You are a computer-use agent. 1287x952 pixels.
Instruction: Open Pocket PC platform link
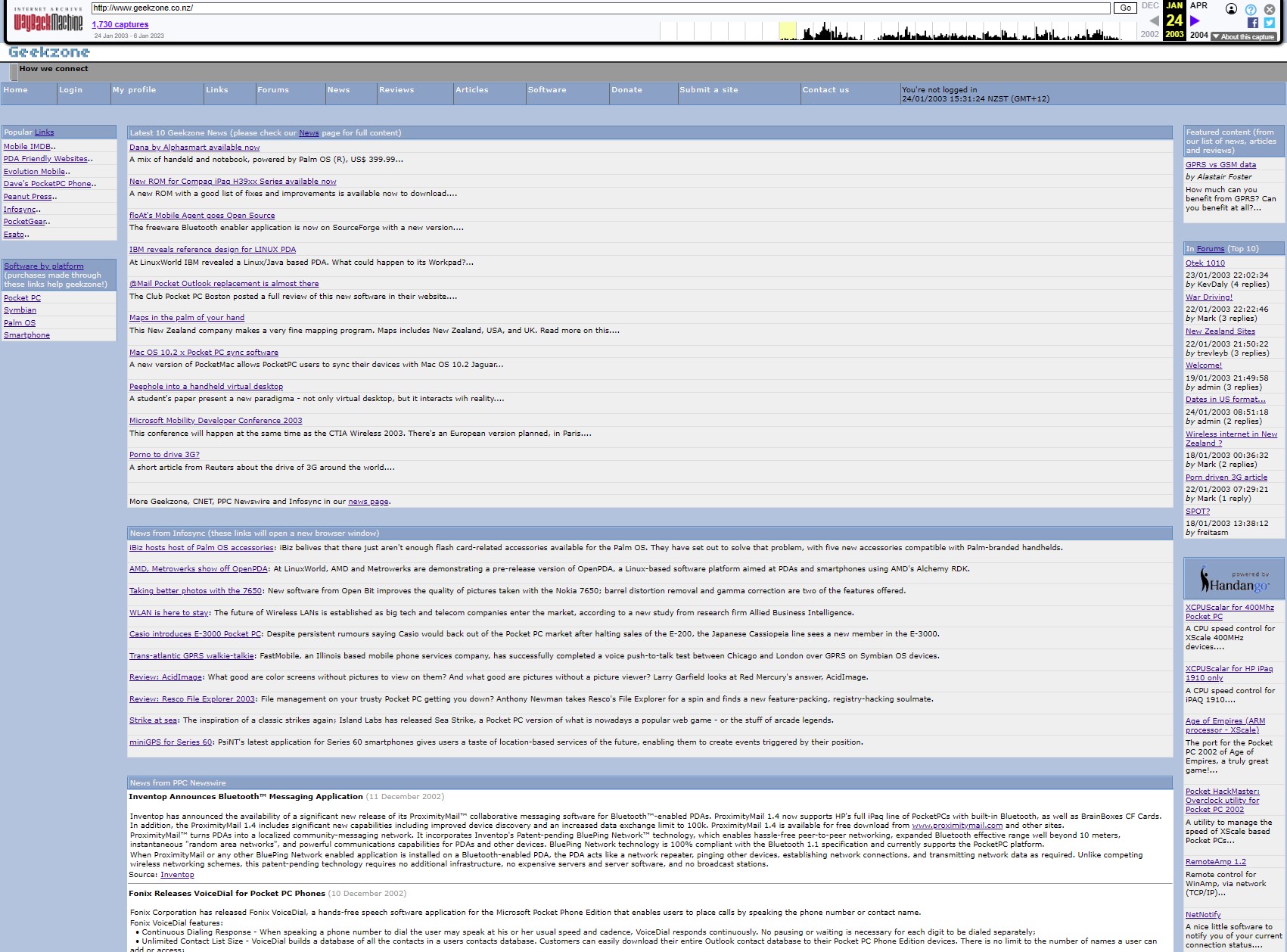(x=22, y=298)
